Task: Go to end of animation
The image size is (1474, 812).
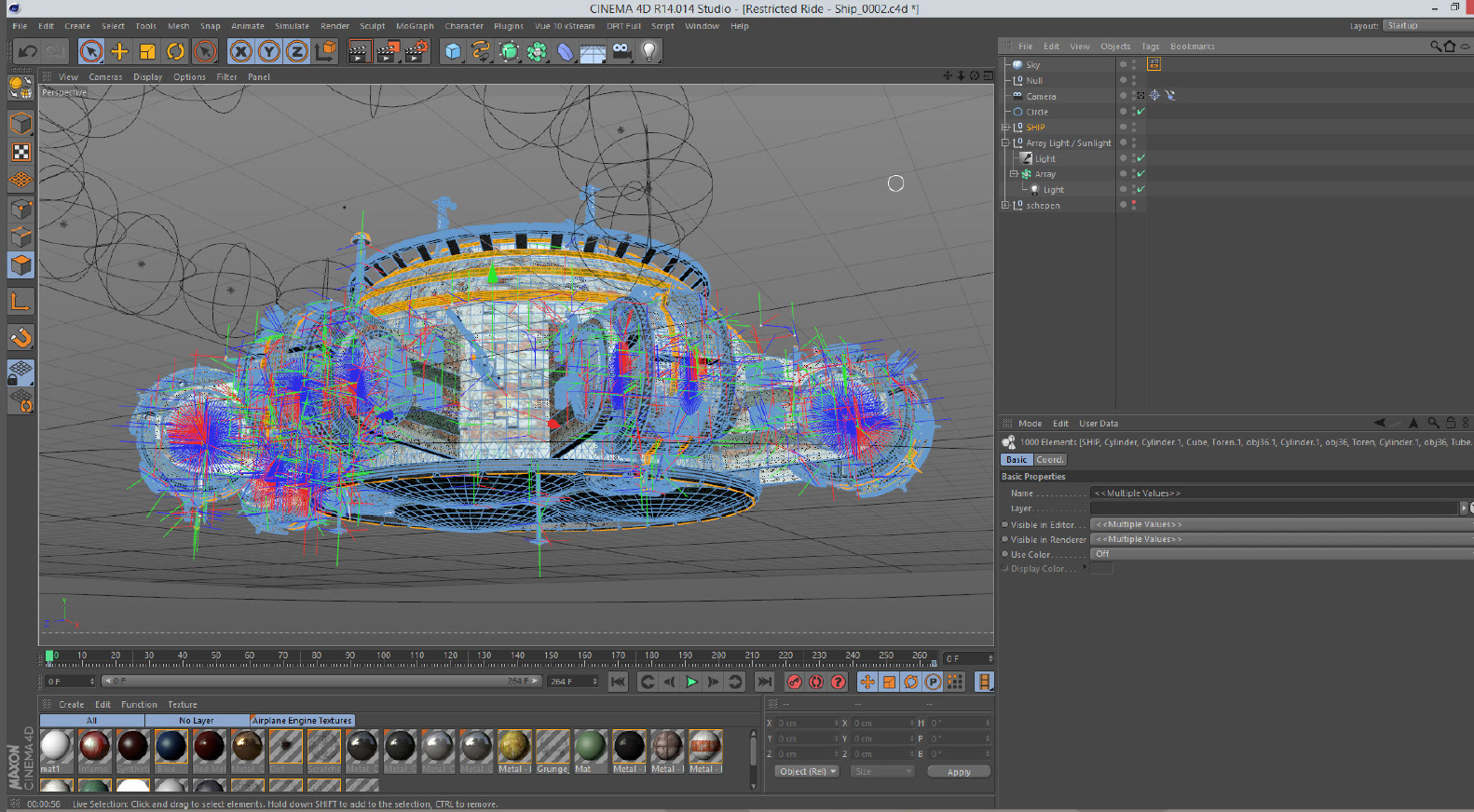Action: click(x=764, y=683)
